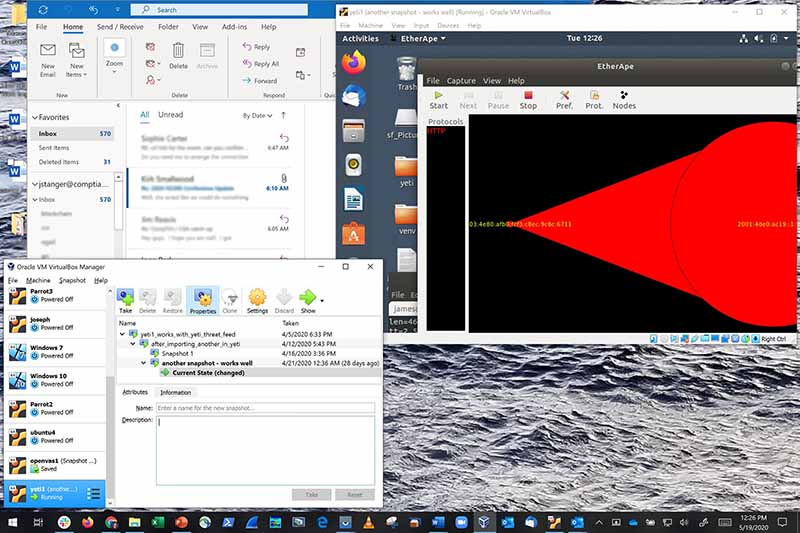This screenshot has height=533, width=800.
Task: Open VirtualBox Manager Machine menu
Action: (38, 281)
